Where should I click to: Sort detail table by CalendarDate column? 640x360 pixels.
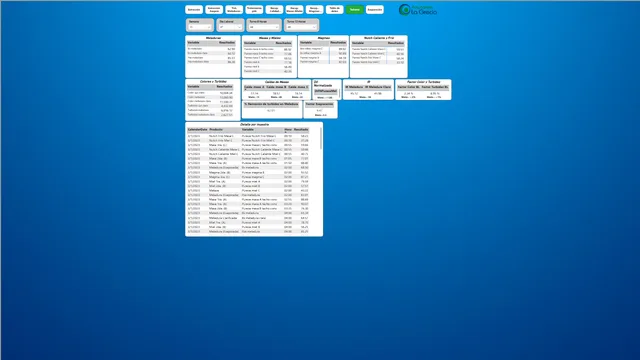198,129
